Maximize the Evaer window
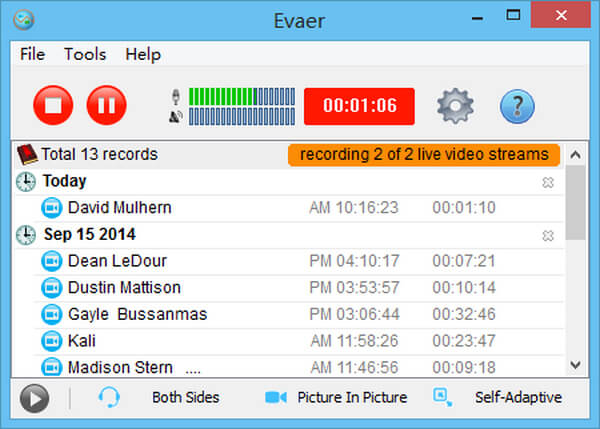 513,15
